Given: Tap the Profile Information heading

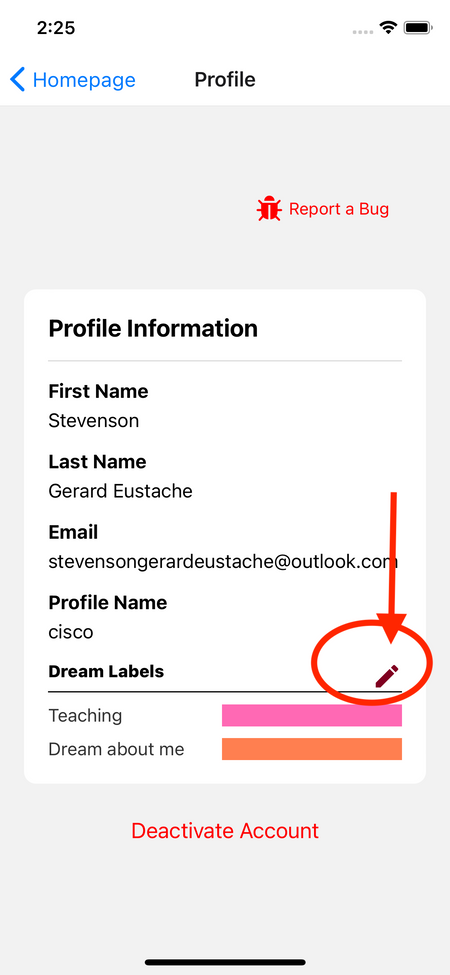Looking at the screenshot, I should coord(153,328).
